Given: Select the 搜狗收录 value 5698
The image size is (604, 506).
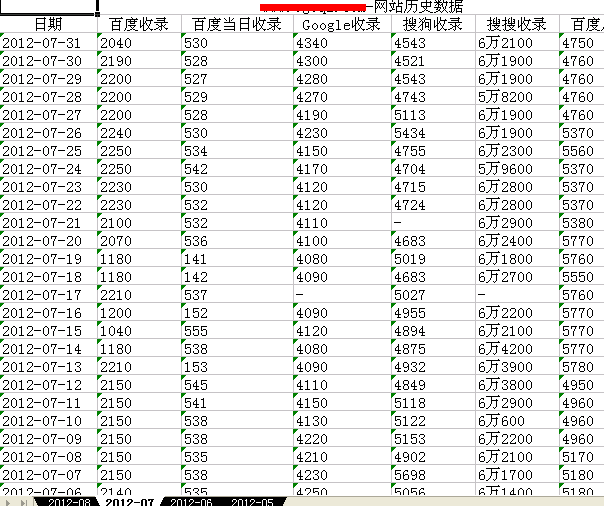Looking at the screenshot, I should coord(432,475).
